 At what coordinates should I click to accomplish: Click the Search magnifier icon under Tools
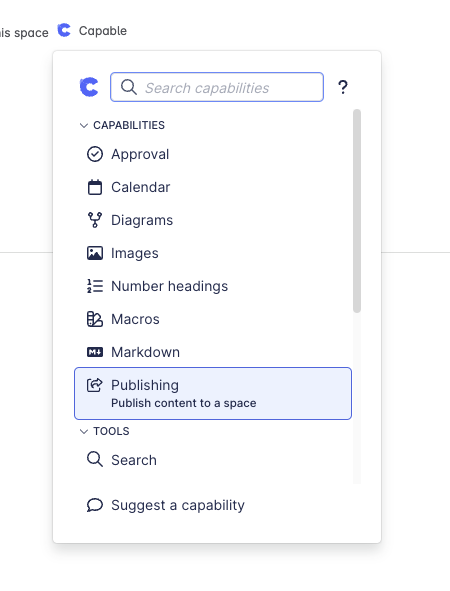95,460
